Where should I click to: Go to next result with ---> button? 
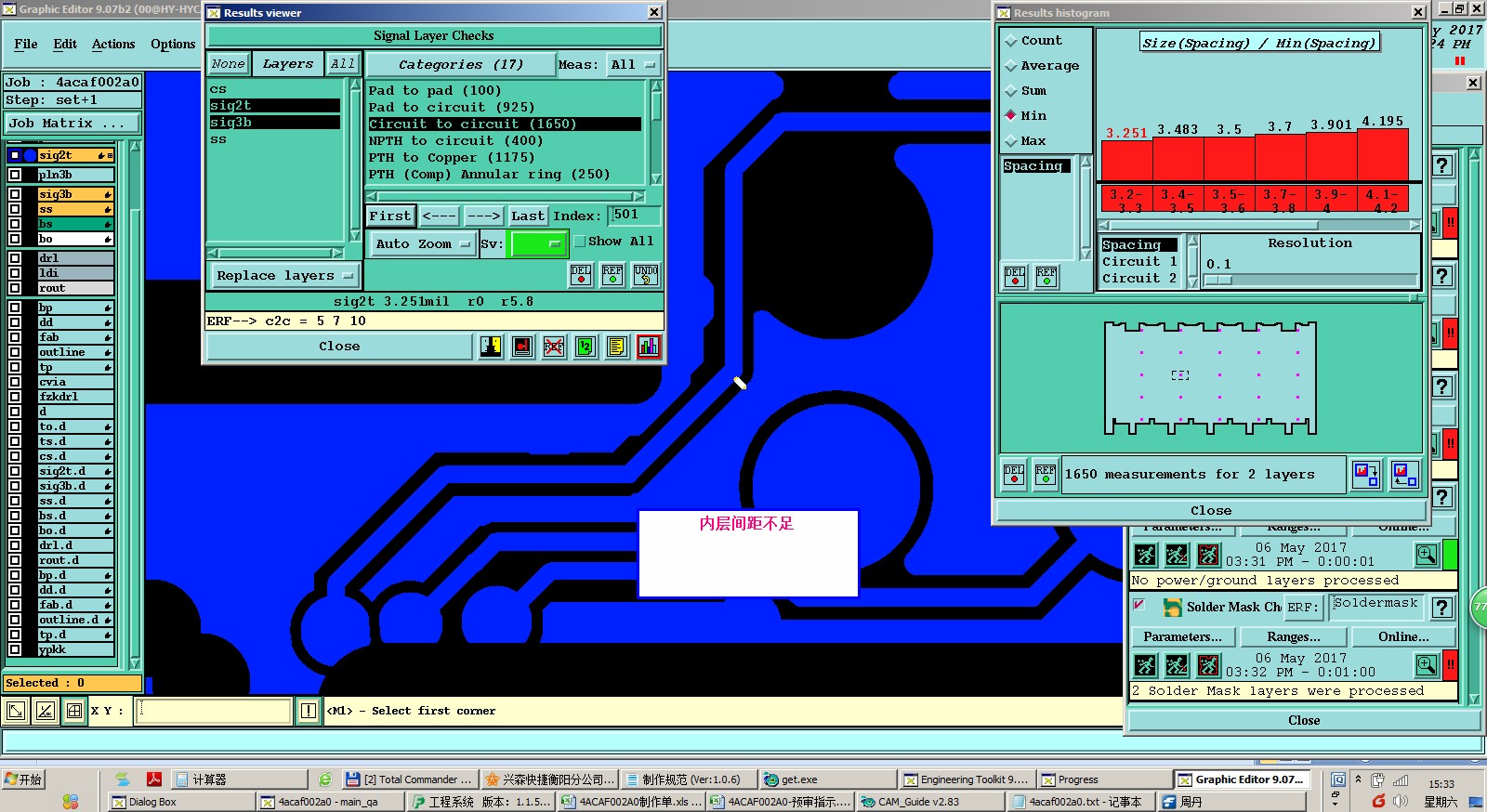(x=484, y=216)
